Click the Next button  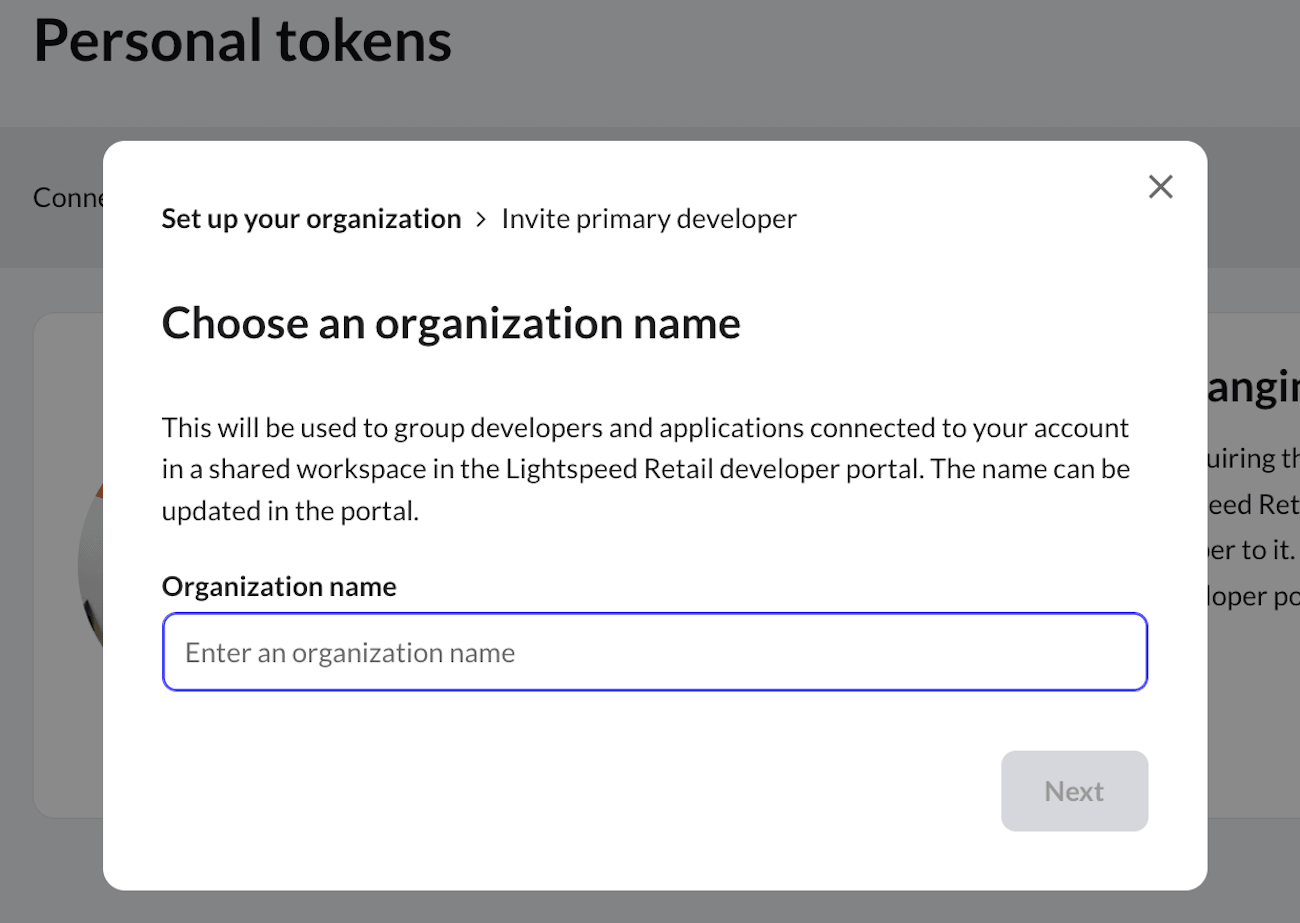click(x=1074, y=791)
